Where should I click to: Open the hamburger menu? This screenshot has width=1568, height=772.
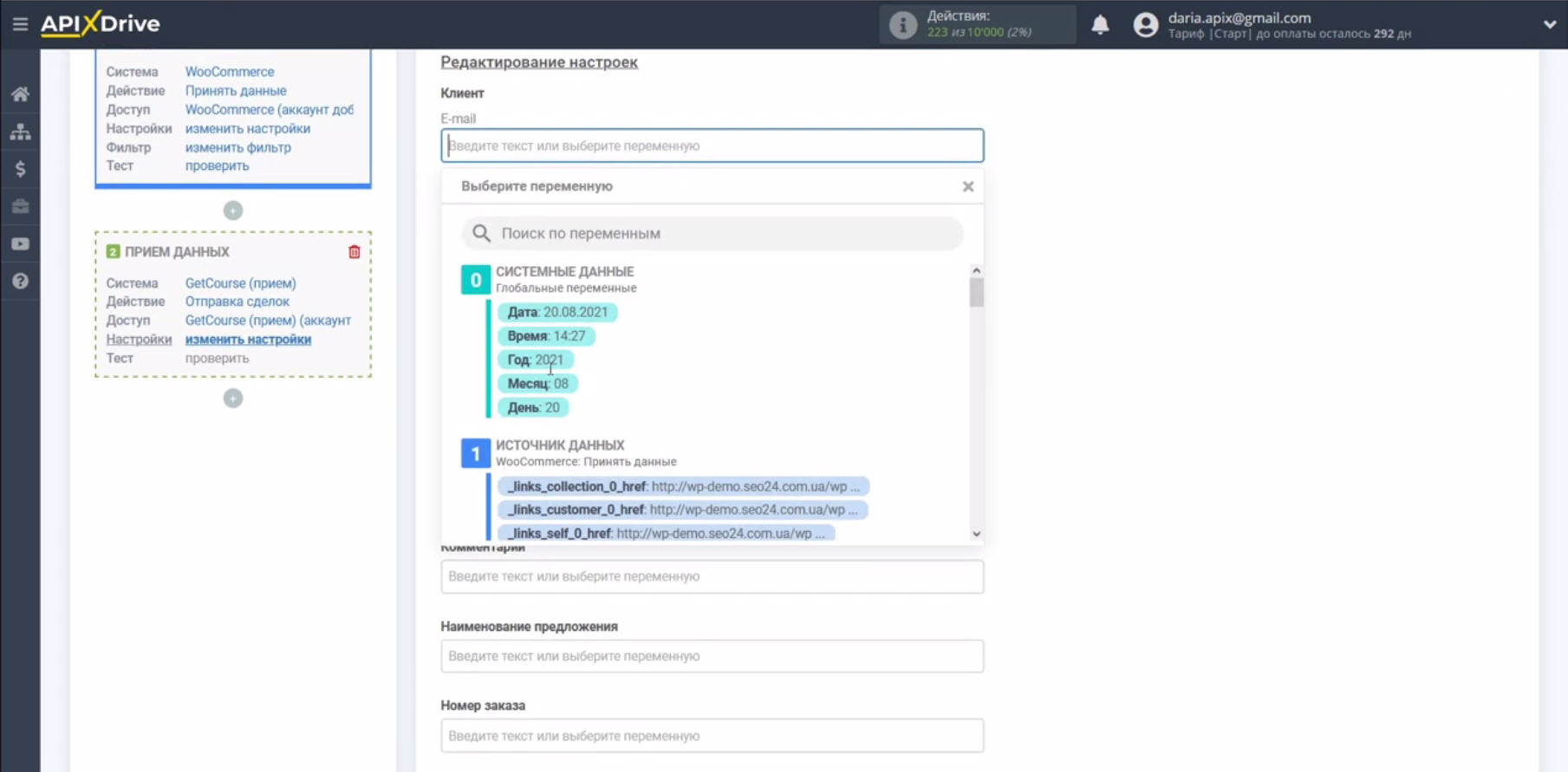click(20, 24)
